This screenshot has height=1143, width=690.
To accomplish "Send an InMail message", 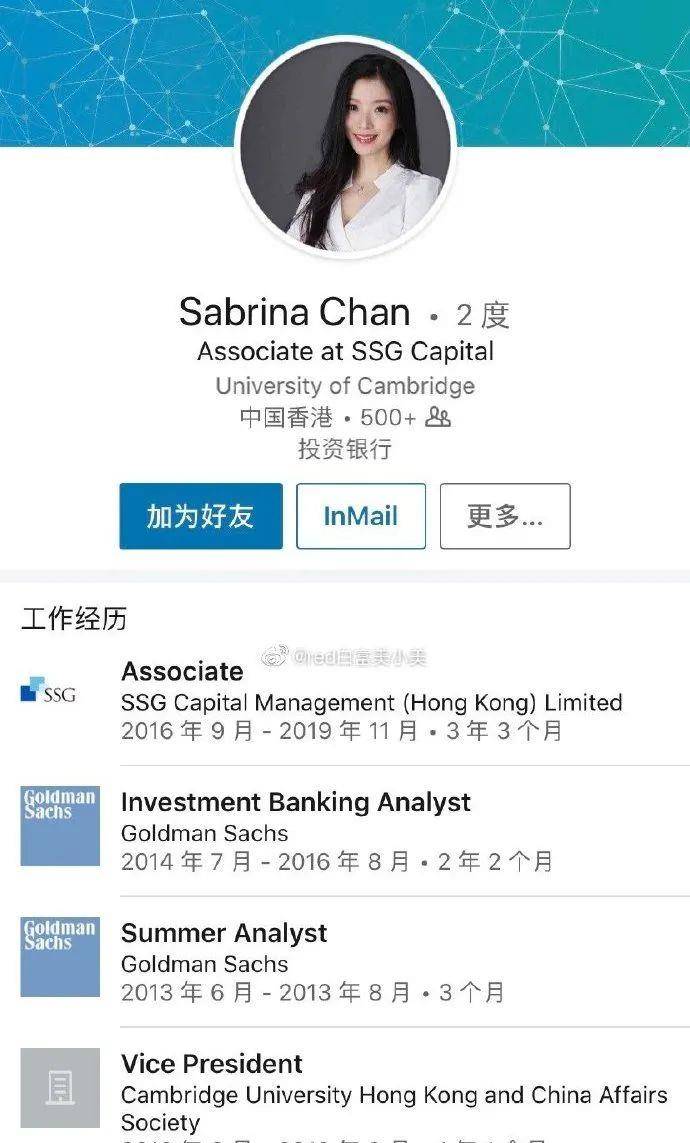I will pyautogui.click(x=360, y=516).
